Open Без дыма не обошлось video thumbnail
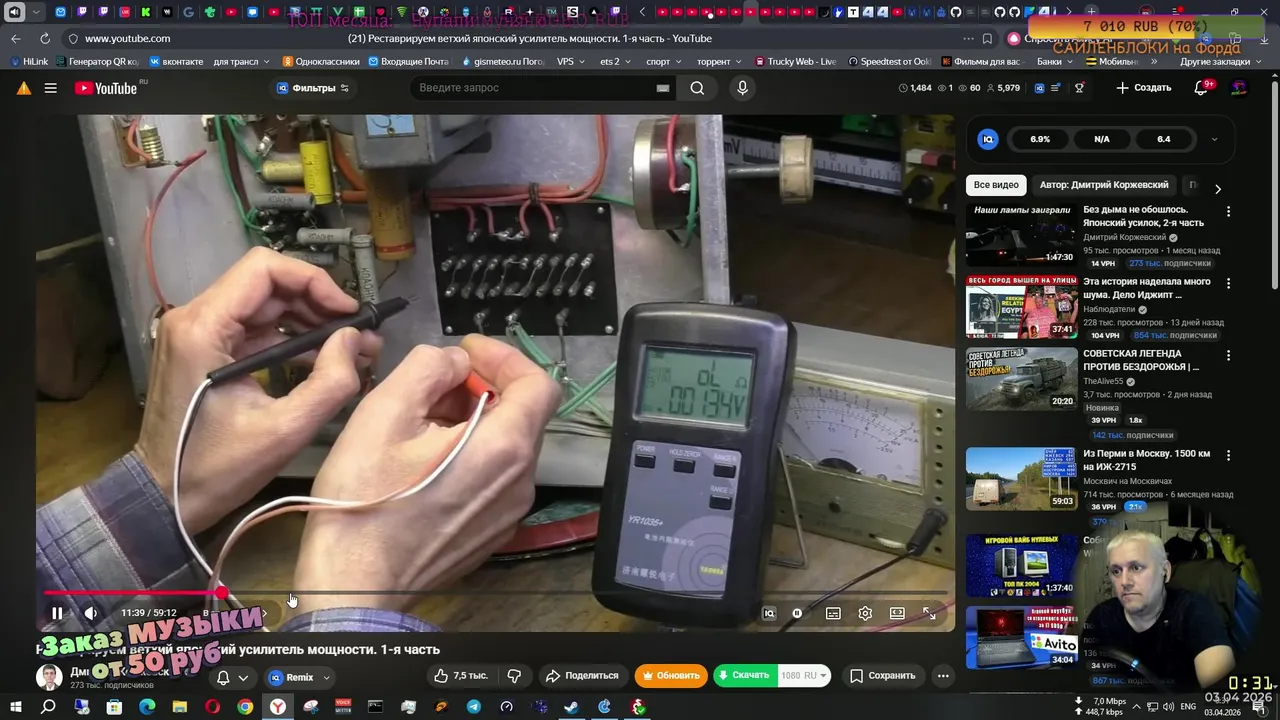This screenshot has width=1280, height=720. tap(1021, 234)
